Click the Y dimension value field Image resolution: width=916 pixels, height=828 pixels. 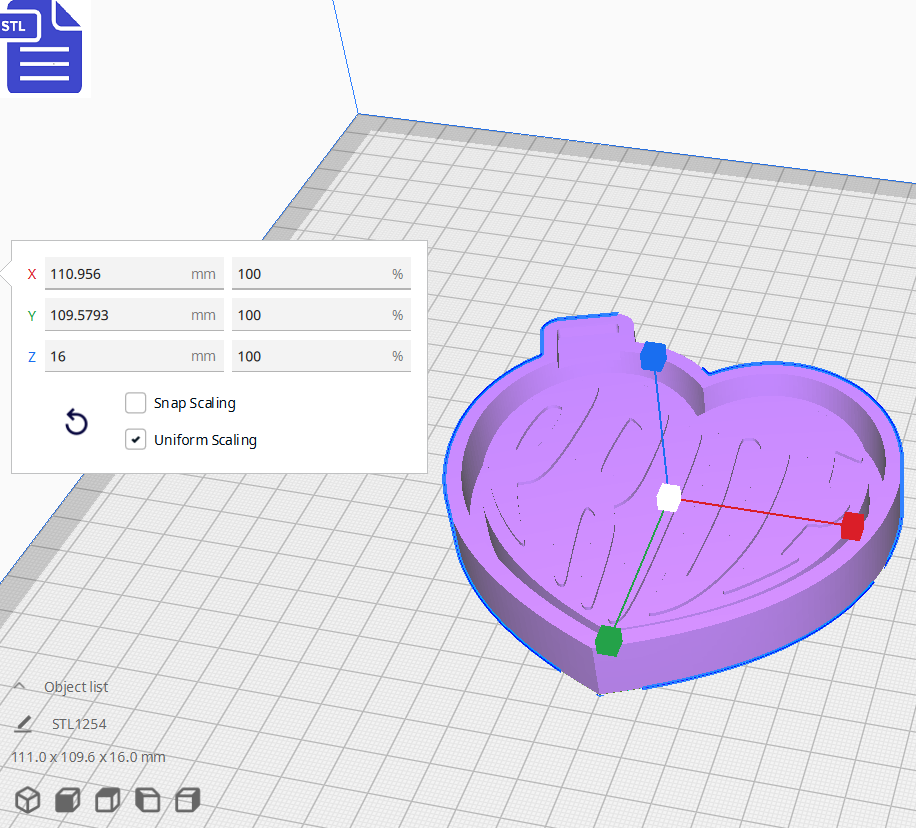point(134,314)
